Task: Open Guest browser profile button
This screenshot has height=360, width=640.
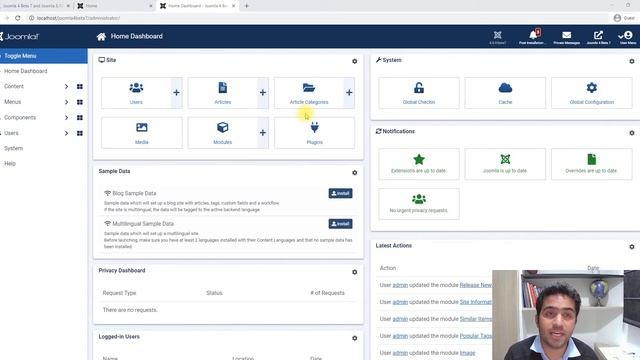Action: 624,18
